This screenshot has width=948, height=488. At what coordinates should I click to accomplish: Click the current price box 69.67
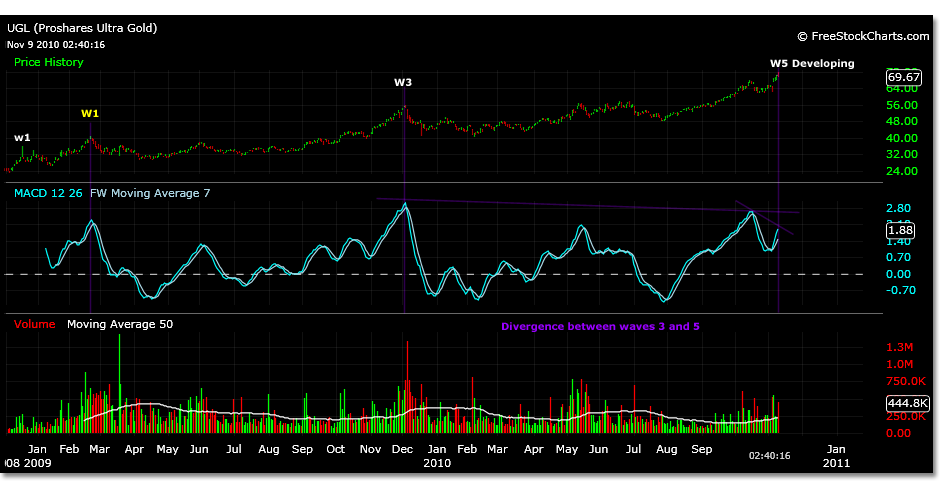coord(904,77)
